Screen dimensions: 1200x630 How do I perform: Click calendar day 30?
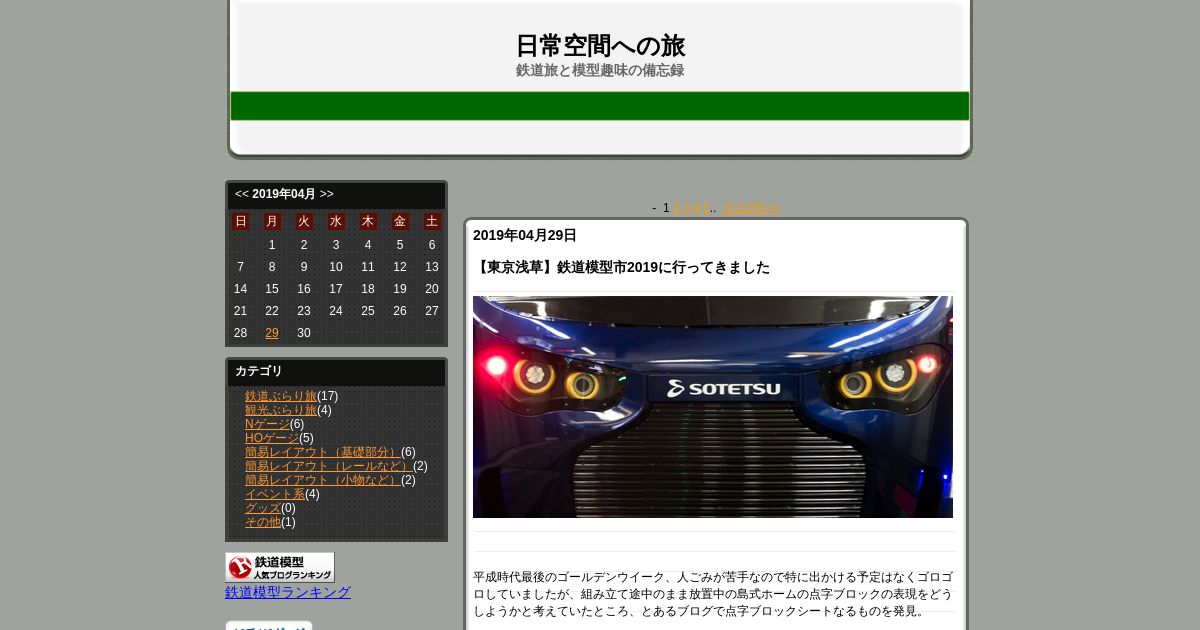coord(304,333)
